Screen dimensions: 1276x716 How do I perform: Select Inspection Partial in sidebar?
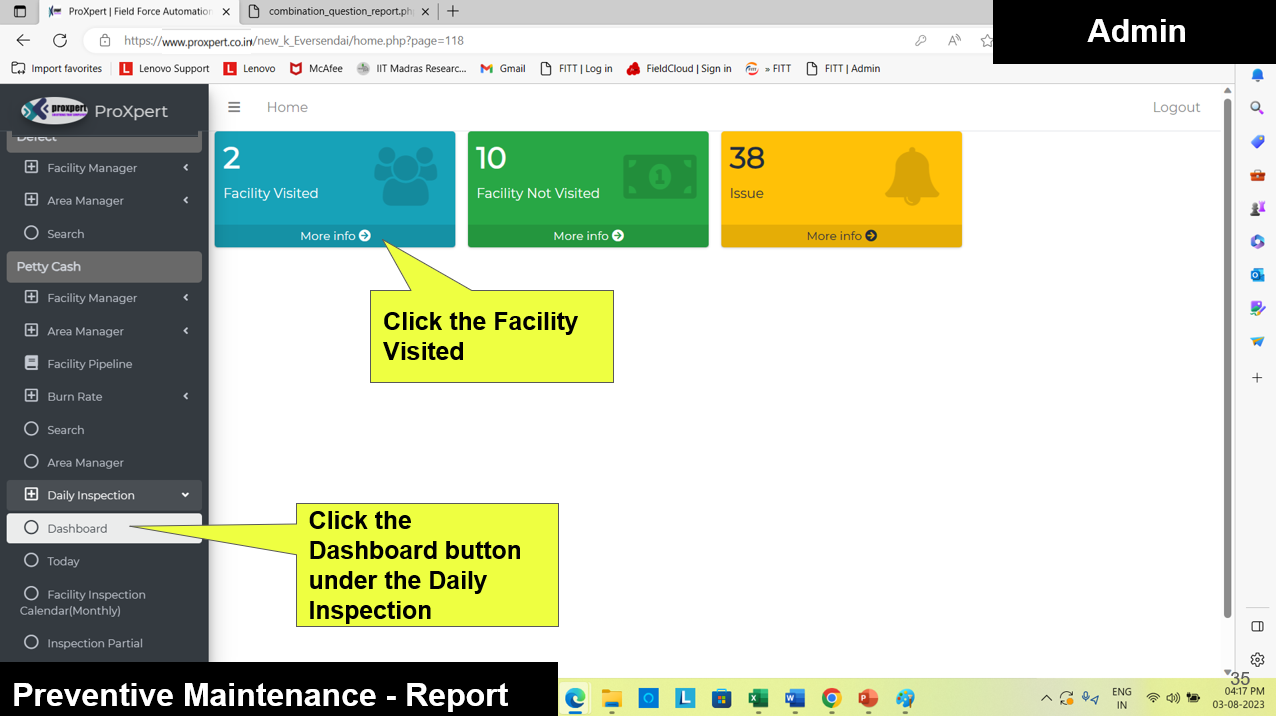click(x=94, y=643)
